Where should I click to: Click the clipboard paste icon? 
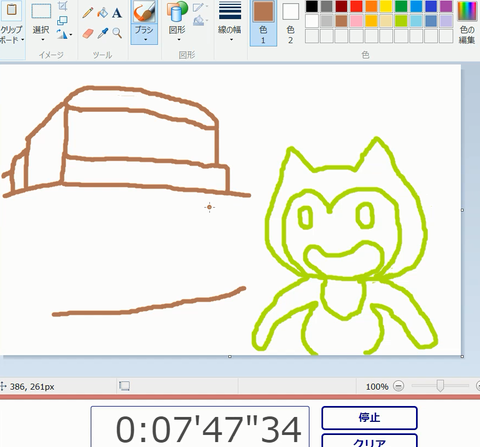pos(12,10)
